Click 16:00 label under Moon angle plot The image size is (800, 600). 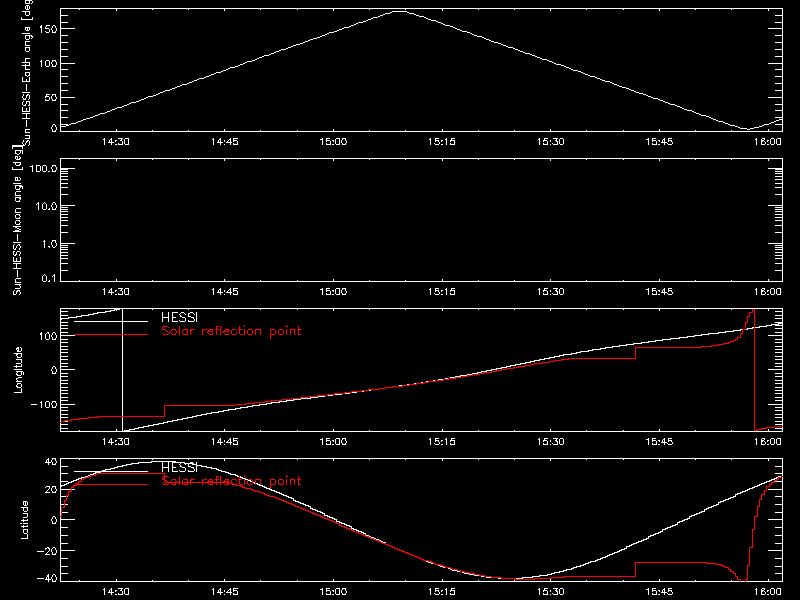[768, 292]
